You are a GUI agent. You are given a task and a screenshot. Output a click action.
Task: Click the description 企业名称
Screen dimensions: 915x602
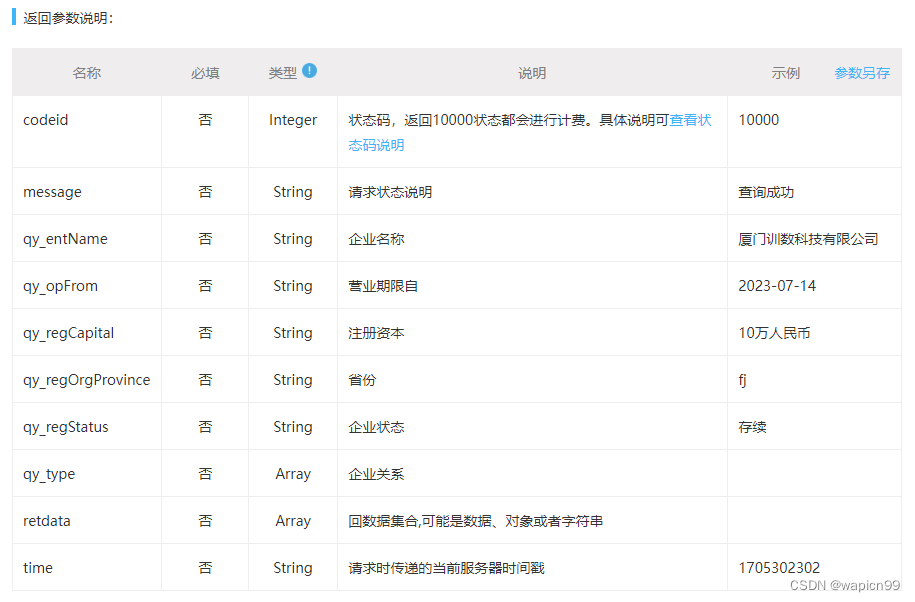coord(376,239)
